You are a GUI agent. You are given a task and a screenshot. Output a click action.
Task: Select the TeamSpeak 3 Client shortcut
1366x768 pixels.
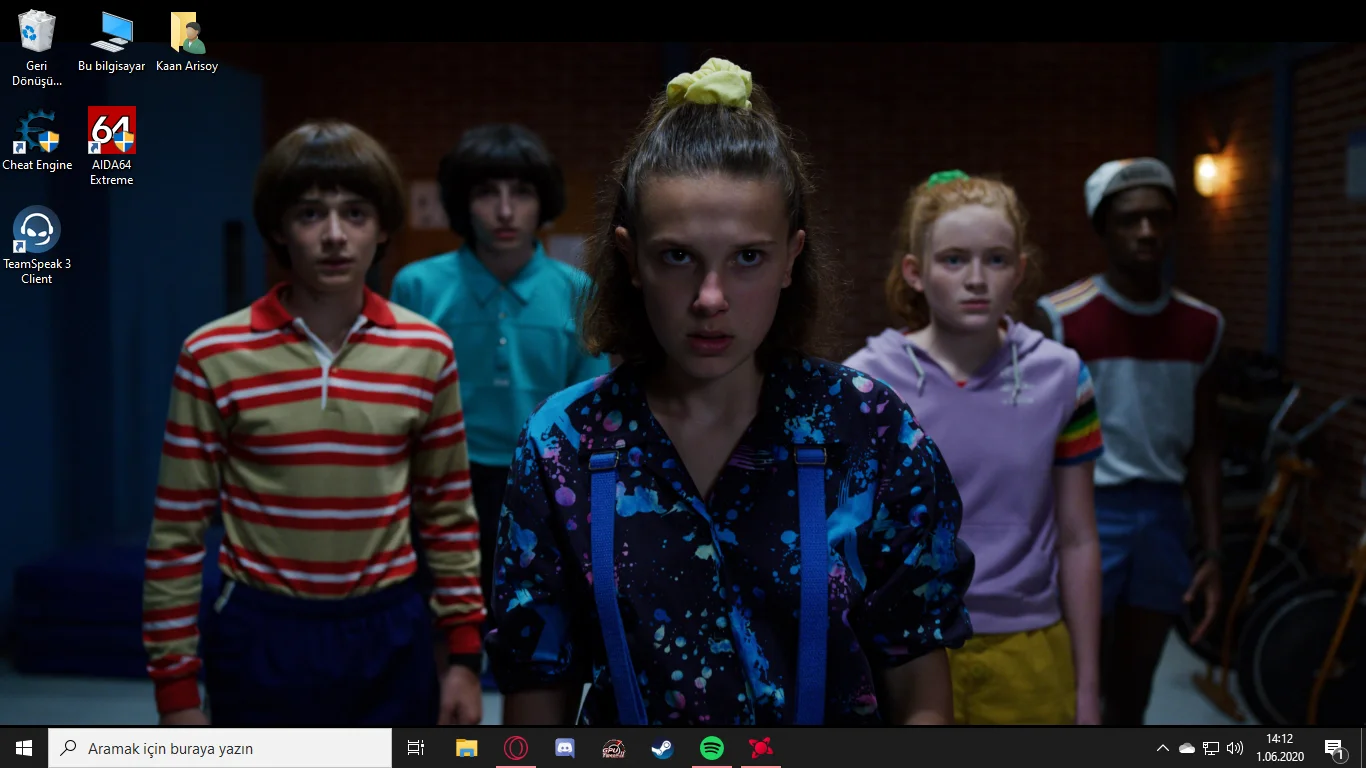click(37, 245)
